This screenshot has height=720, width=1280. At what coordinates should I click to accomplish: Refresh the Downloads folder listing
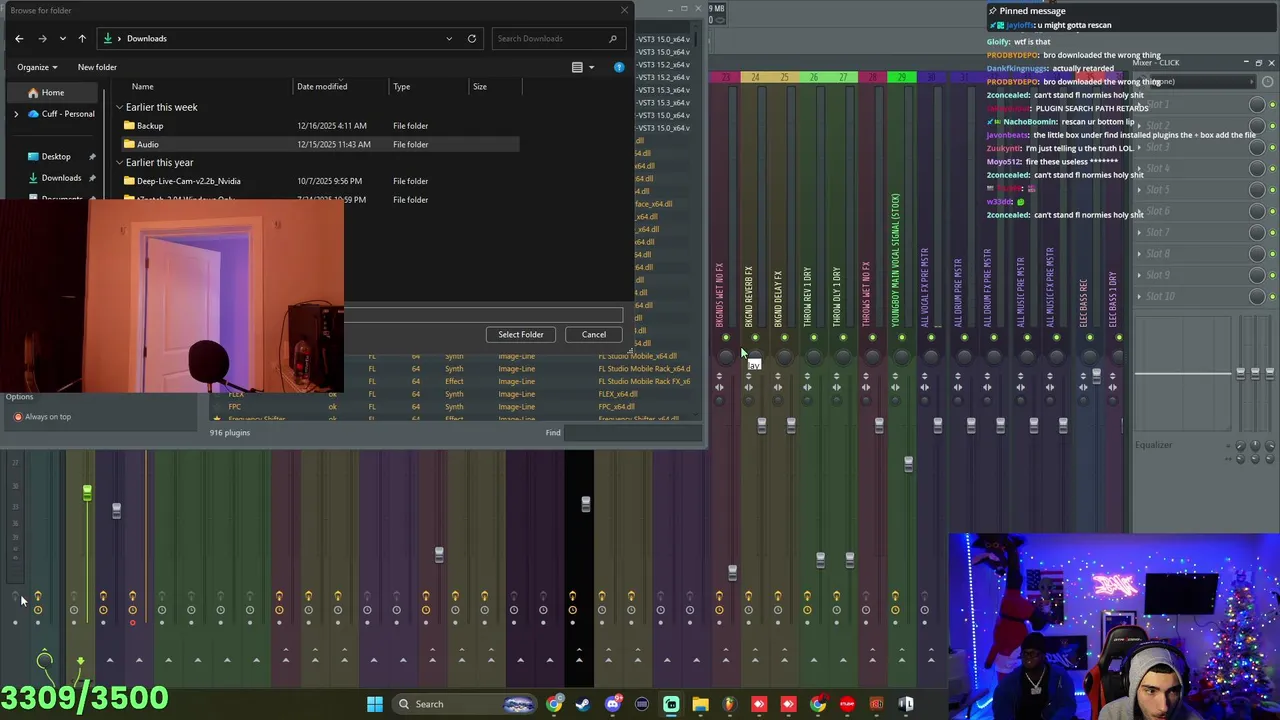[472, 38]
